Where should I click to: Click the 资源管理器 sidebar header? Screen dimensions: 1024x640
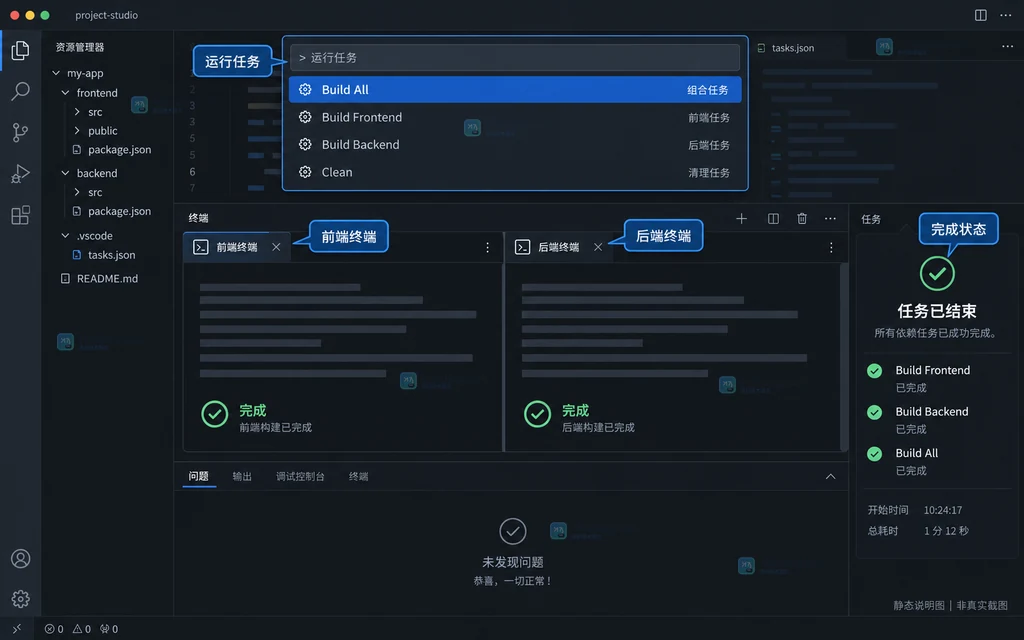[80, 47]
